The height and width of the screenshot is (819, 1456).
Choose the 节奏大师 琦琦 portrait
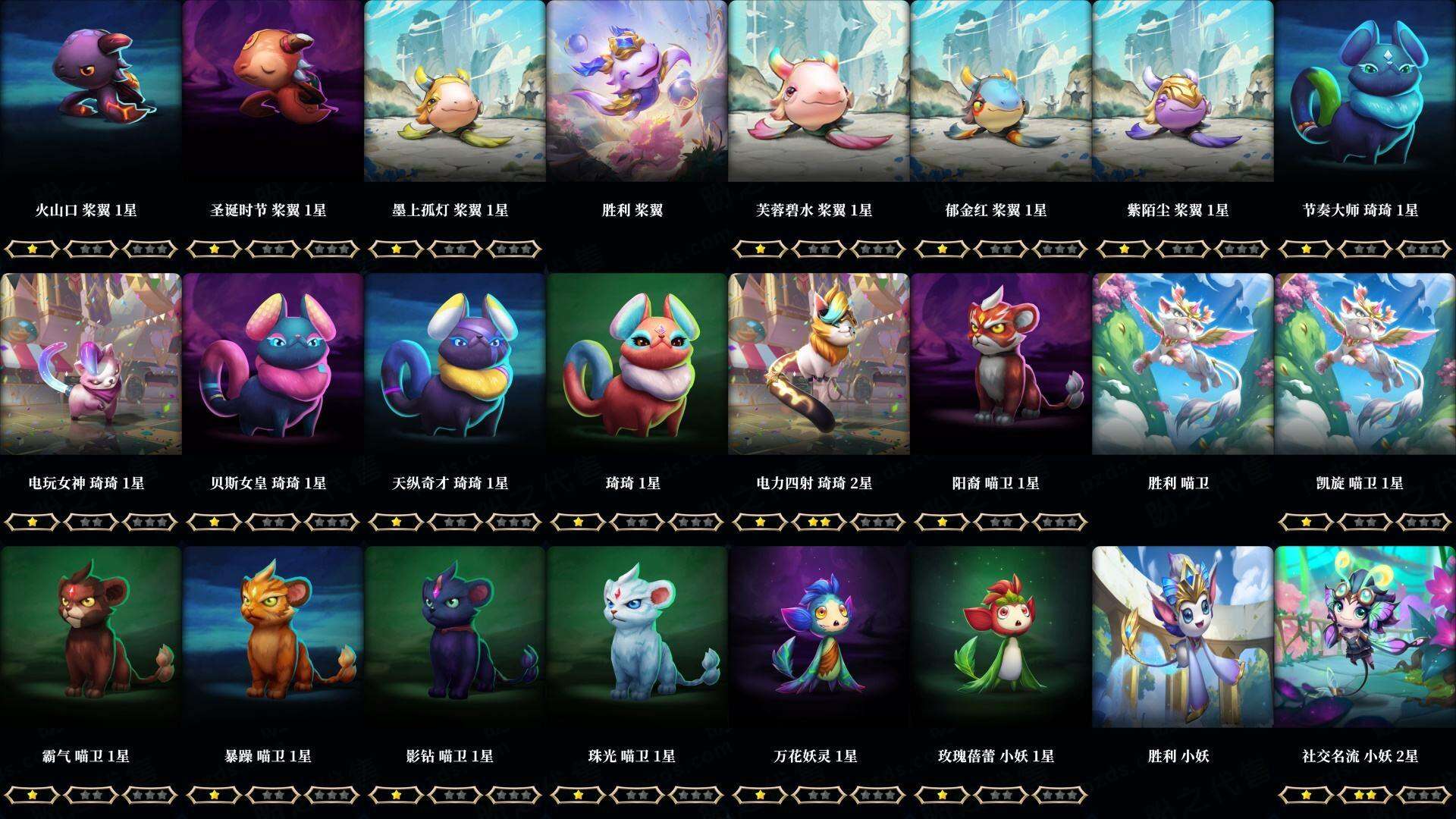[x=1364, y=91]
